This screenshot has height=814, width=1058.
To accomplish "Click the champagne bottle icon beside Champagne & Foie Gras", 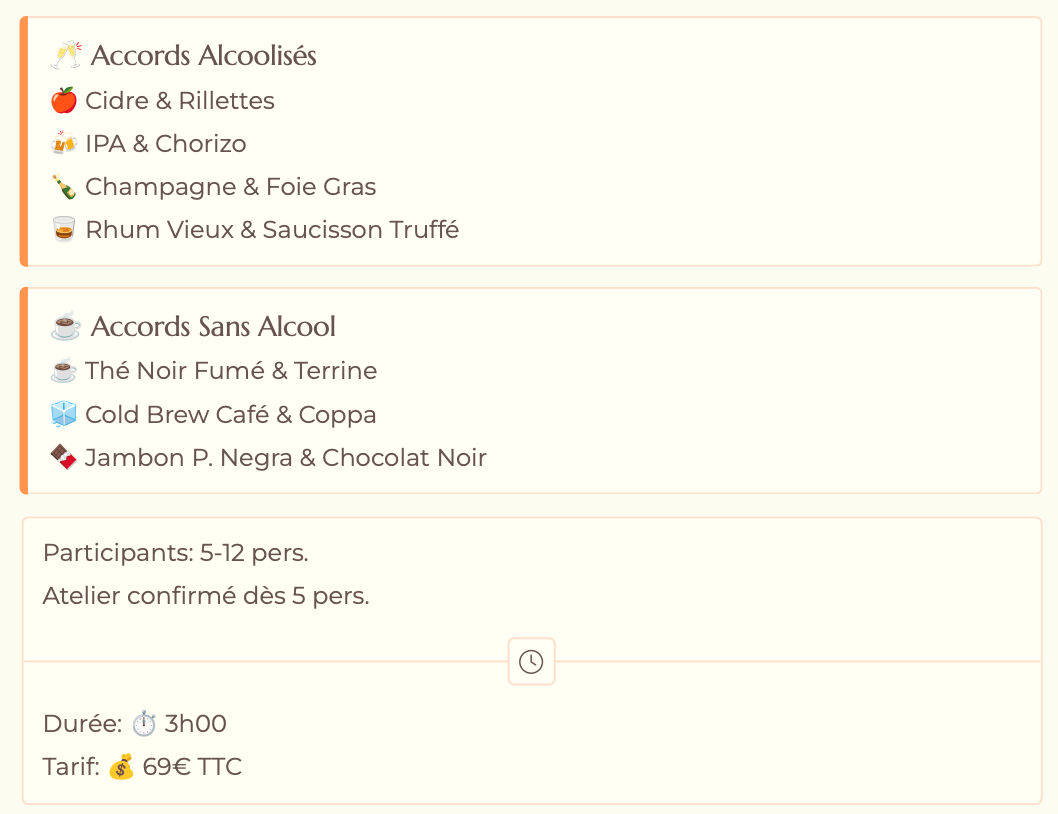I will pos(64,187).
